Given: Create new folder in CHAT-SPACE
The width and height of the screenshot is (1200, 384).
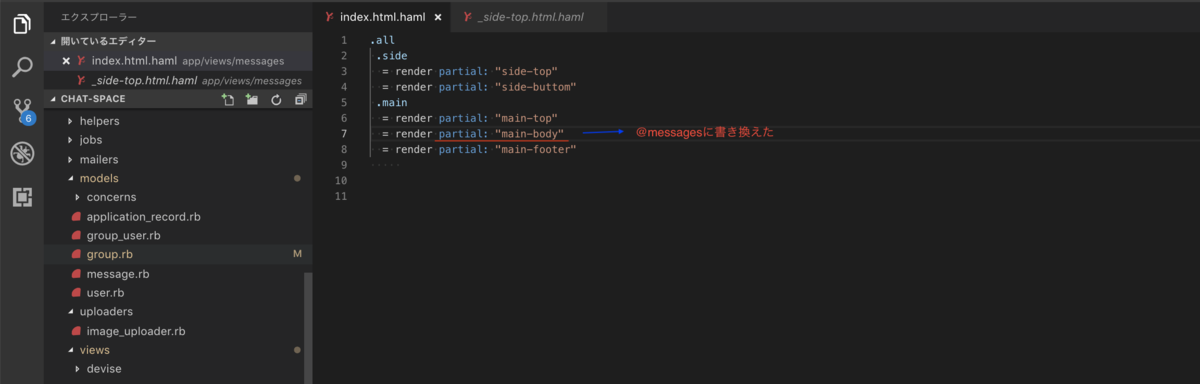Looking at the screenshot, I should (252, 100).
